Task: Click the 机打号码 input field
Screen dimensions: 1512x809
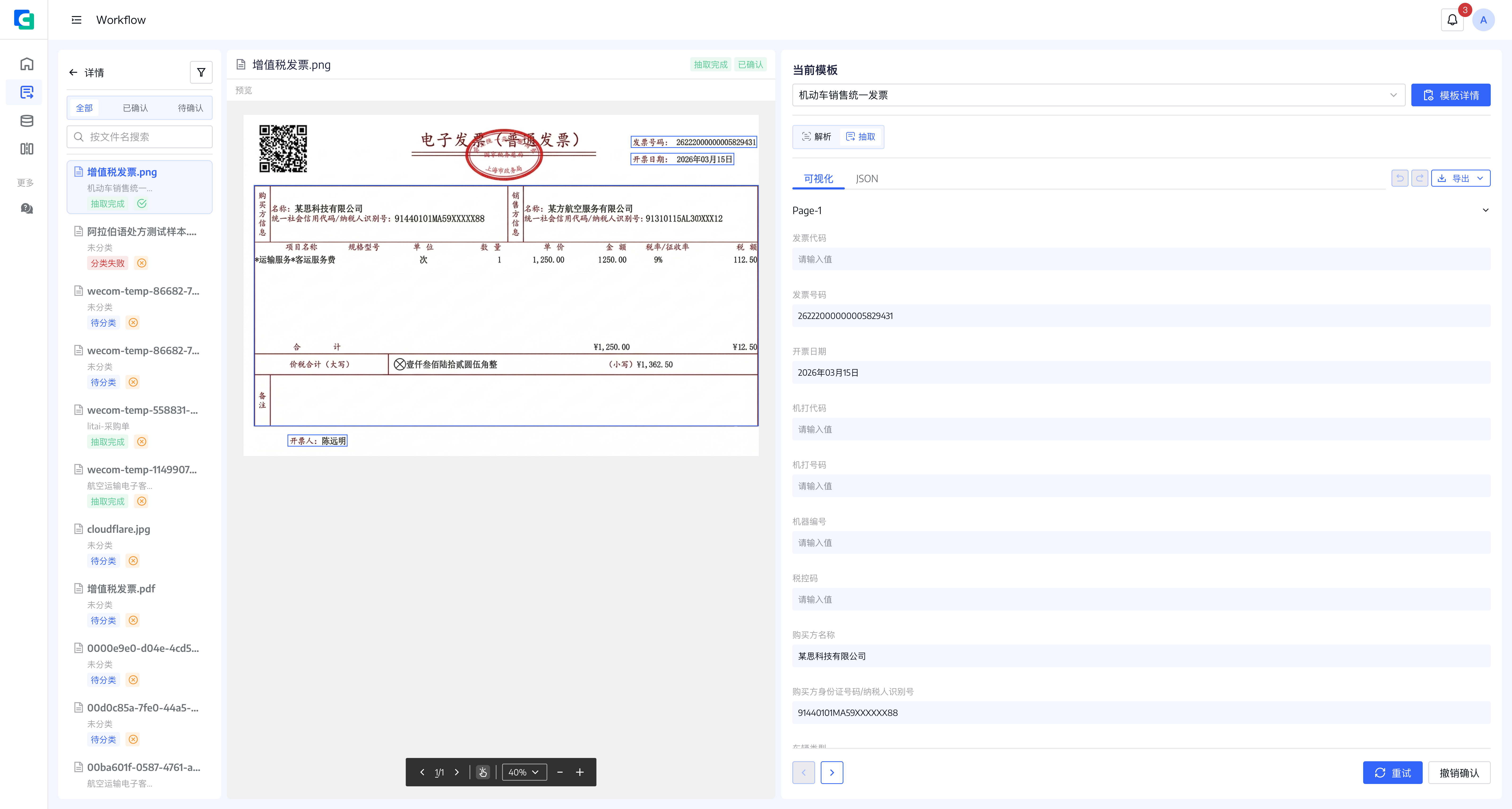Action: pyautogui.click(x=1141, y=486)
